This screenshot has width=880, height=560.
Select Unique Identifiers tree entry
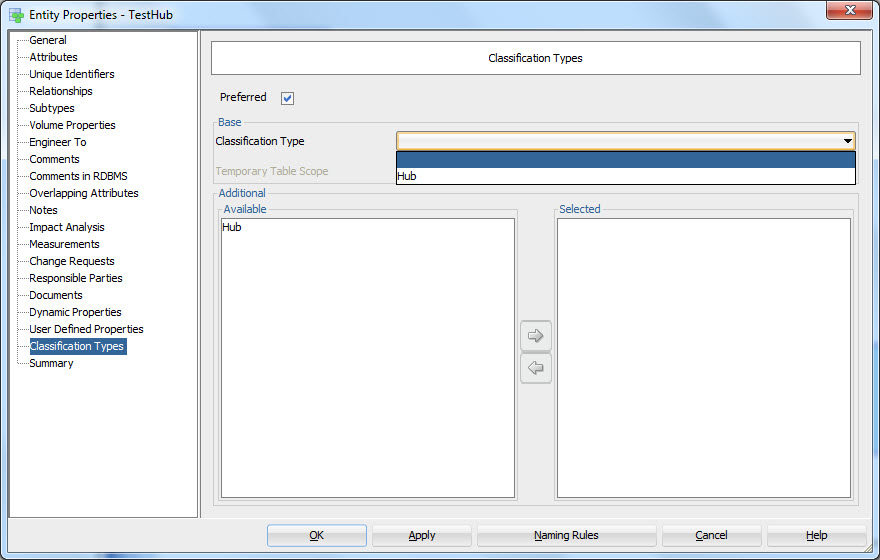click(71, 74)
